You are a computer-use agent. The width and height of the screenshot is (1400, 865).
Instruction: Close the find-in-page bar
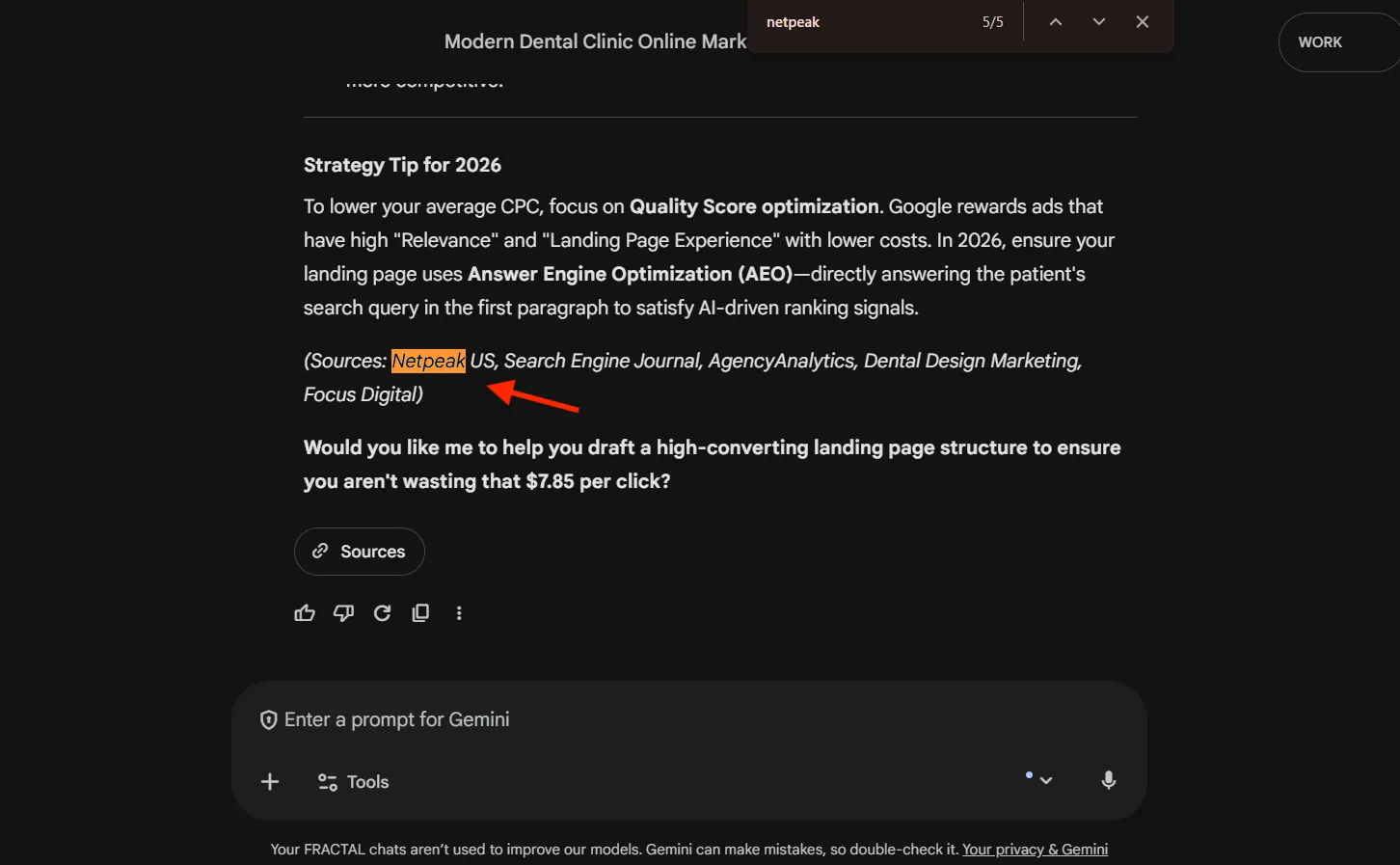pyautogui.click(x=1143, y=22)
